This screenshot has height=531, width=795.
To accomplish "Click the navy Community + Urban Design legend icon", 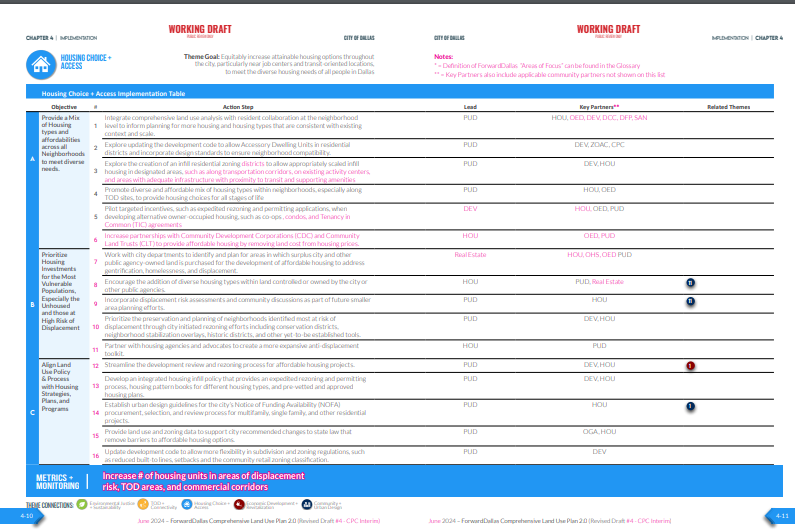I will pyautogui.click(x=307, y=505).
